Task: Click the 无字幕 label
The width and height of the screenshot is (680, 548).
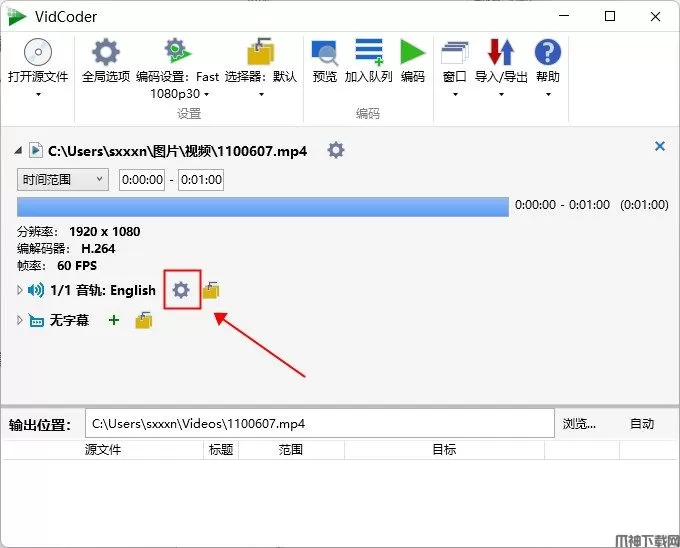Action: tap(69, 320)
